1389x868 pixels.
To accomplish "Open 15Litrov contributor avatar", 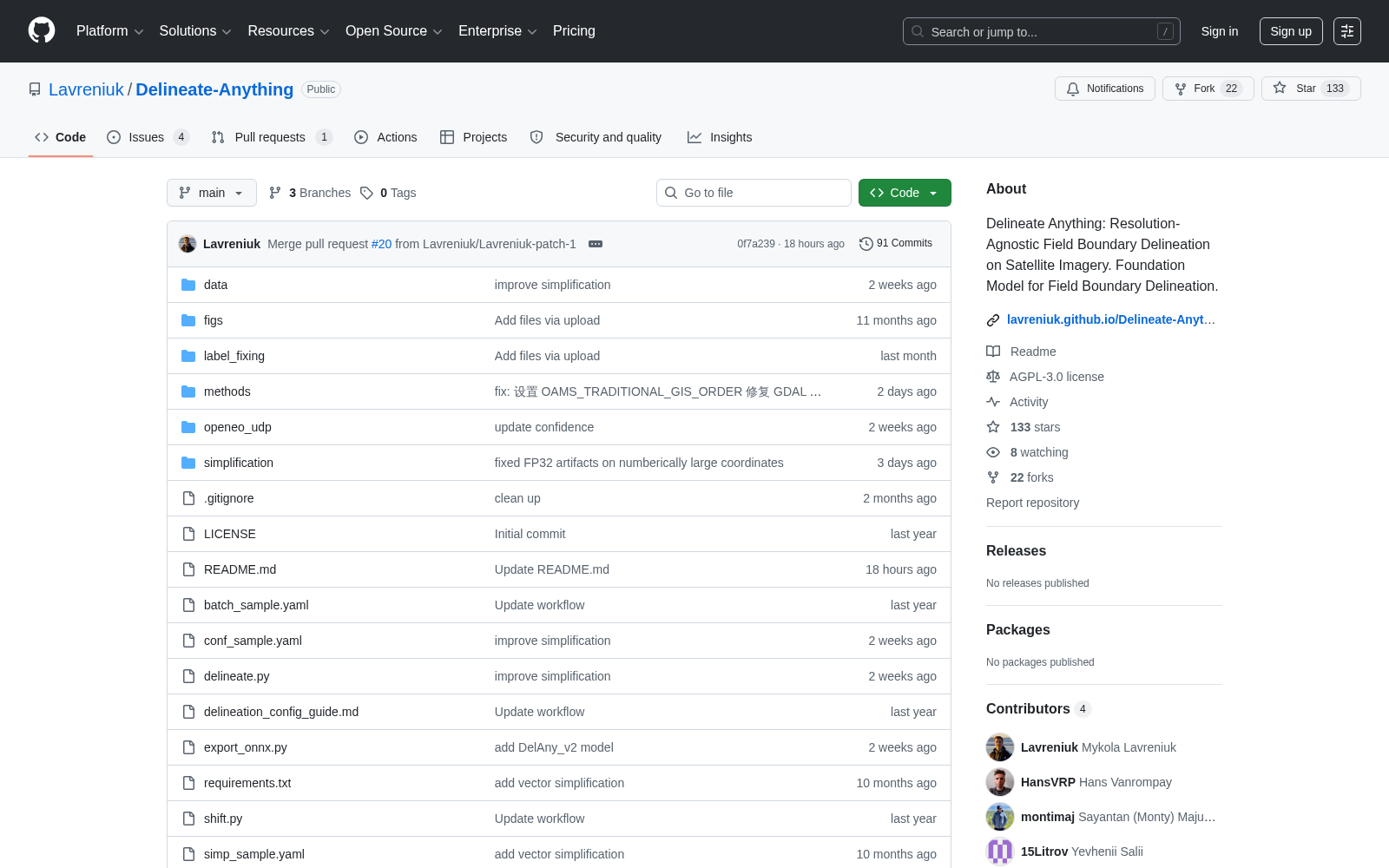I will coord(1000,852).
